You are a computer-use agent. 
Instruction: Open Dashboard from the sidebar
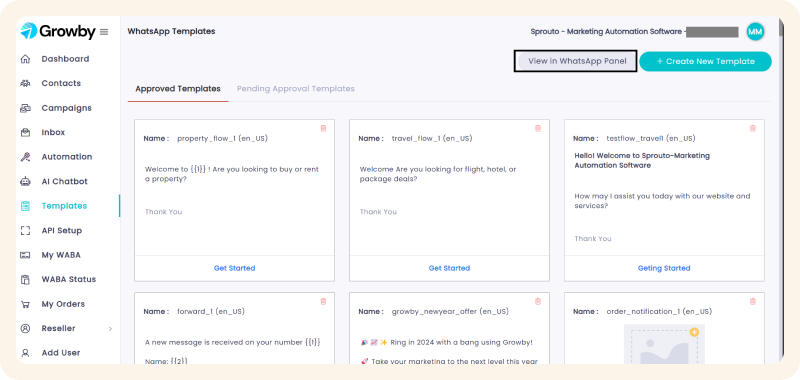[65, 59]
